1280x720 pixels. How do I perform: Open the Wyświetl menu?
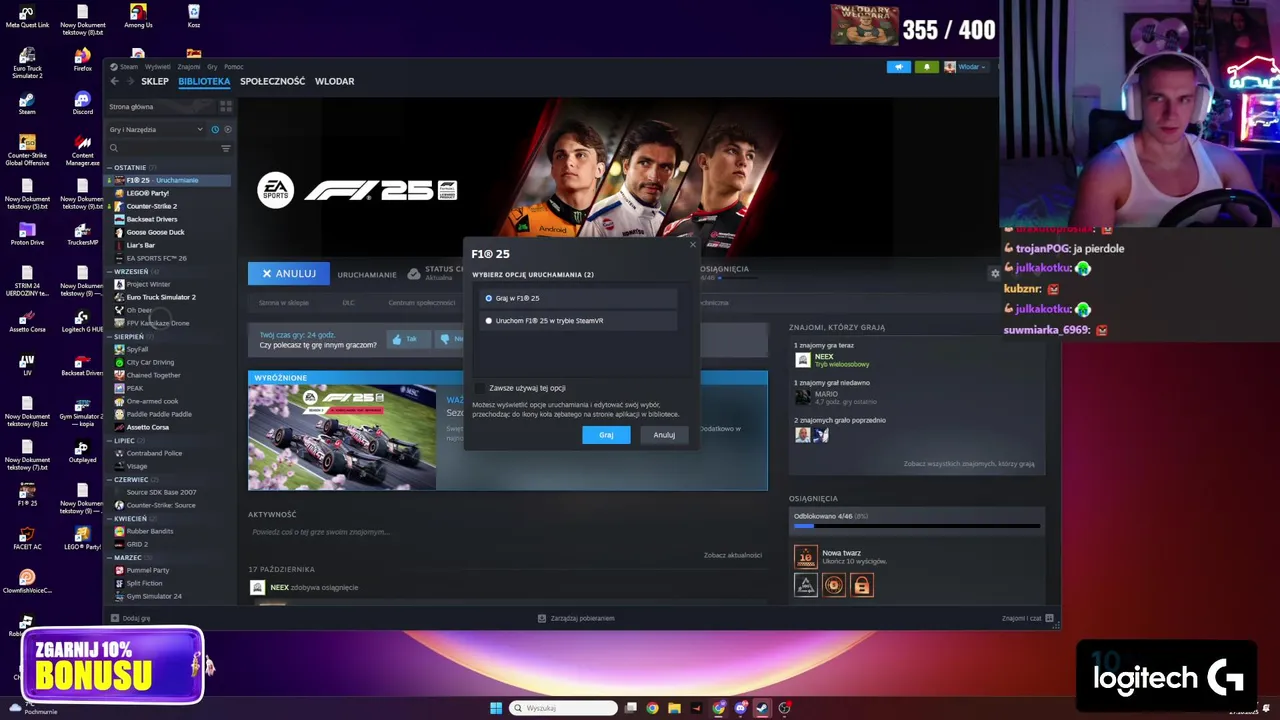157,67
